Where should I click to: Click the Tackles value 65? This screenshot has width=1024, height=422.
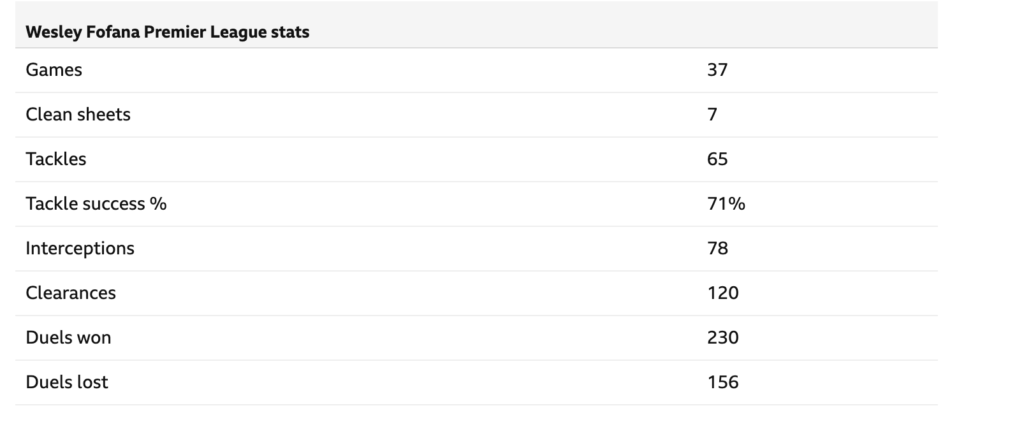coord(717,159)
